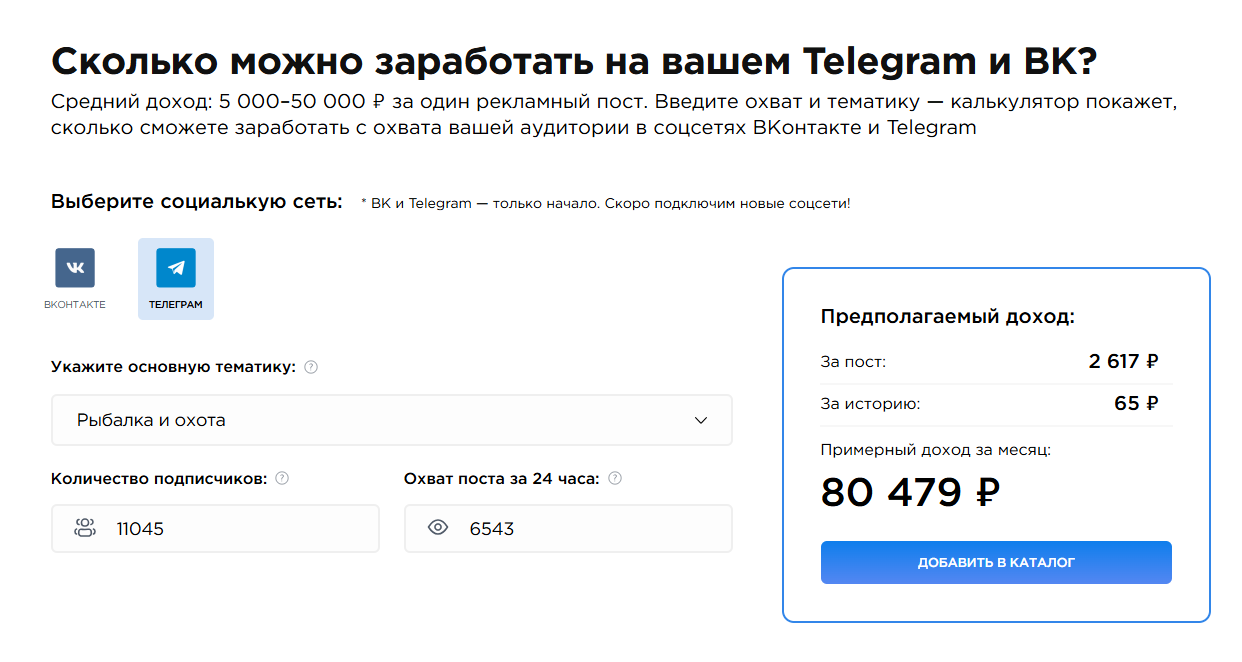Click the "Предполагаемый доход" heading
This screenshot has height=662, width=1242.
point(947,317)
